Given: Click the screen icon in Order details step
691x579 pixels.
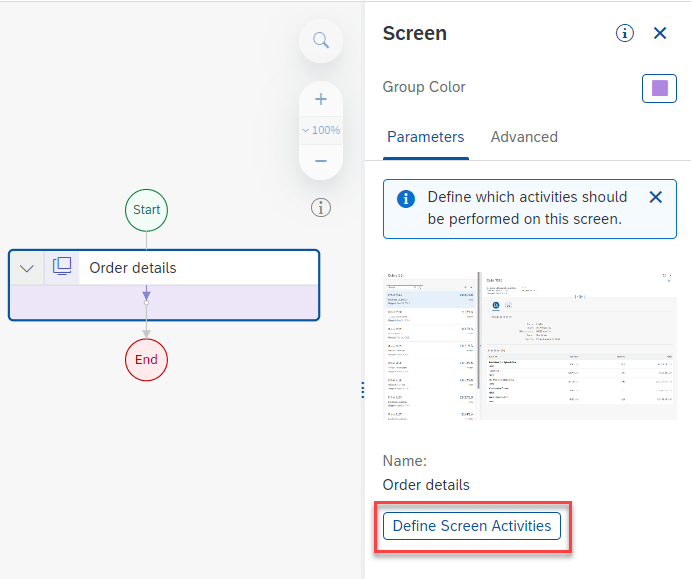Looking at the screenshot, I should [62, 267].
